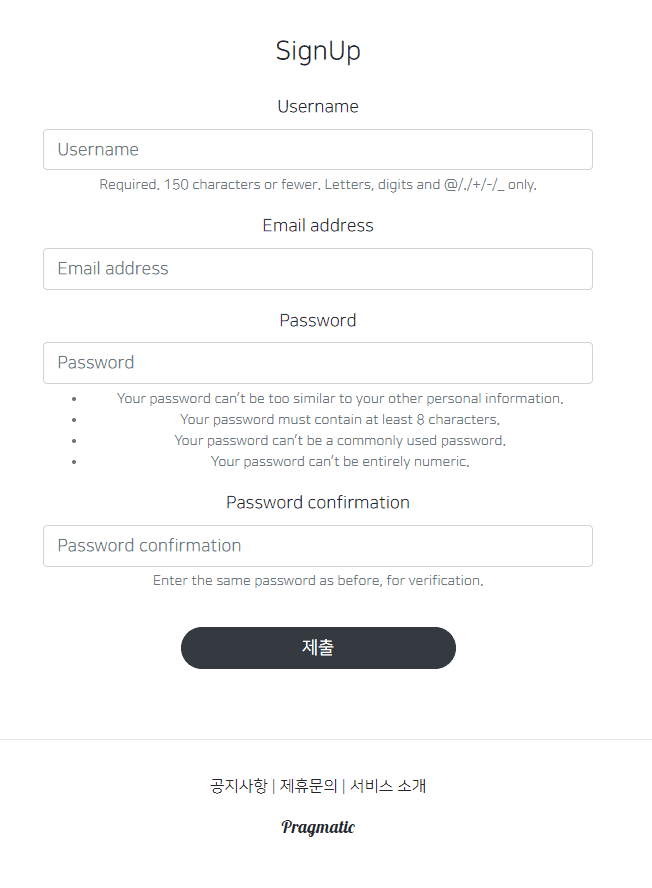The image size is (652, 888).
Task: Click the 'entirely numeric' password rule
Action: tap(340, 462)
